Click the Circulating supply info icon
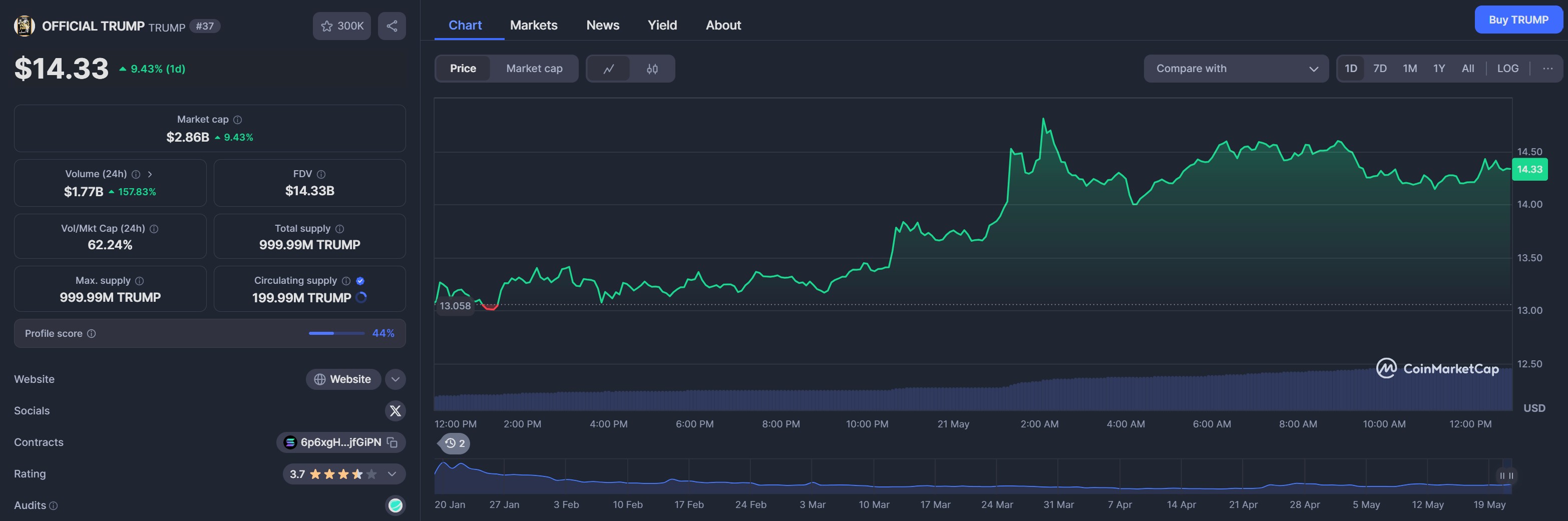 [346, 281]
